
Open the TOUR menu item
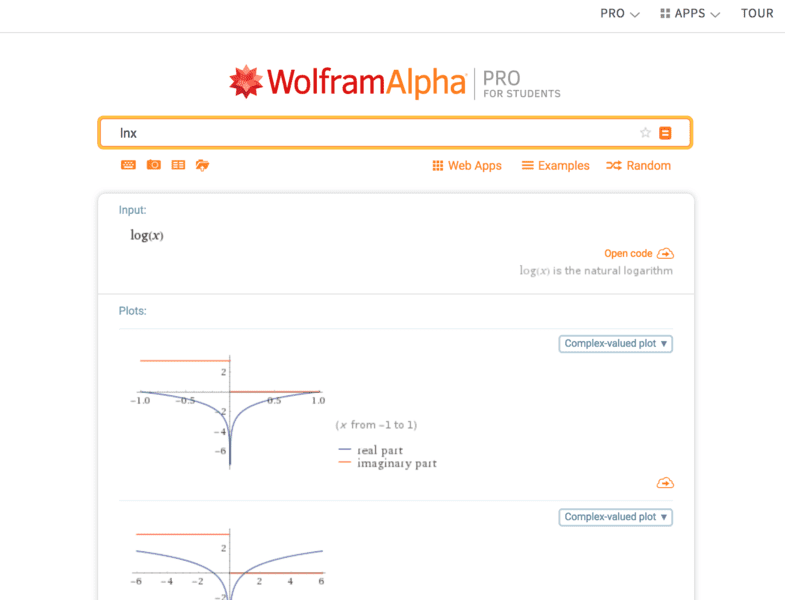757,14
